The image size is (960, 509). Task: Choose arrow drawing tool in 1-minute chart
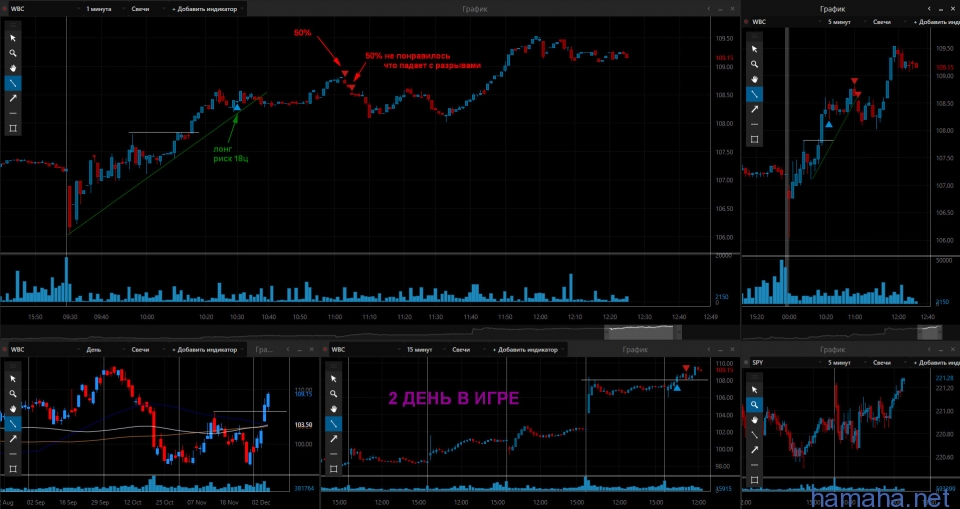[x=13, y=98]
